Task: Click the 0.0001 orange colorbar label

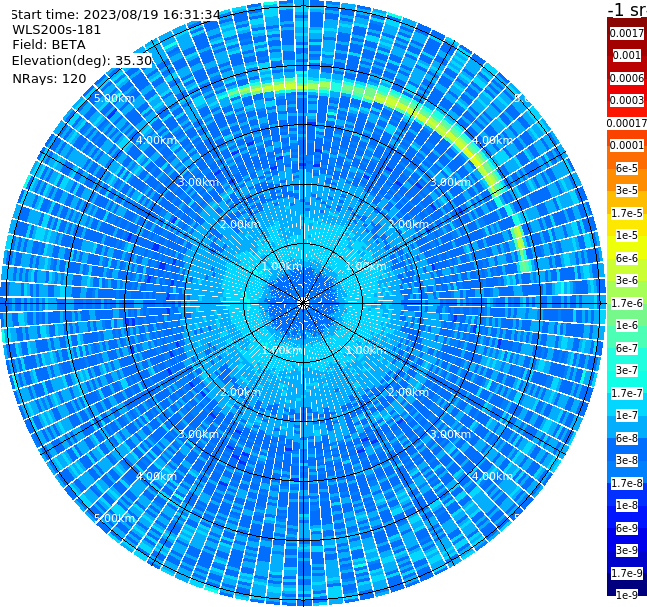Action: coord(626,145)
